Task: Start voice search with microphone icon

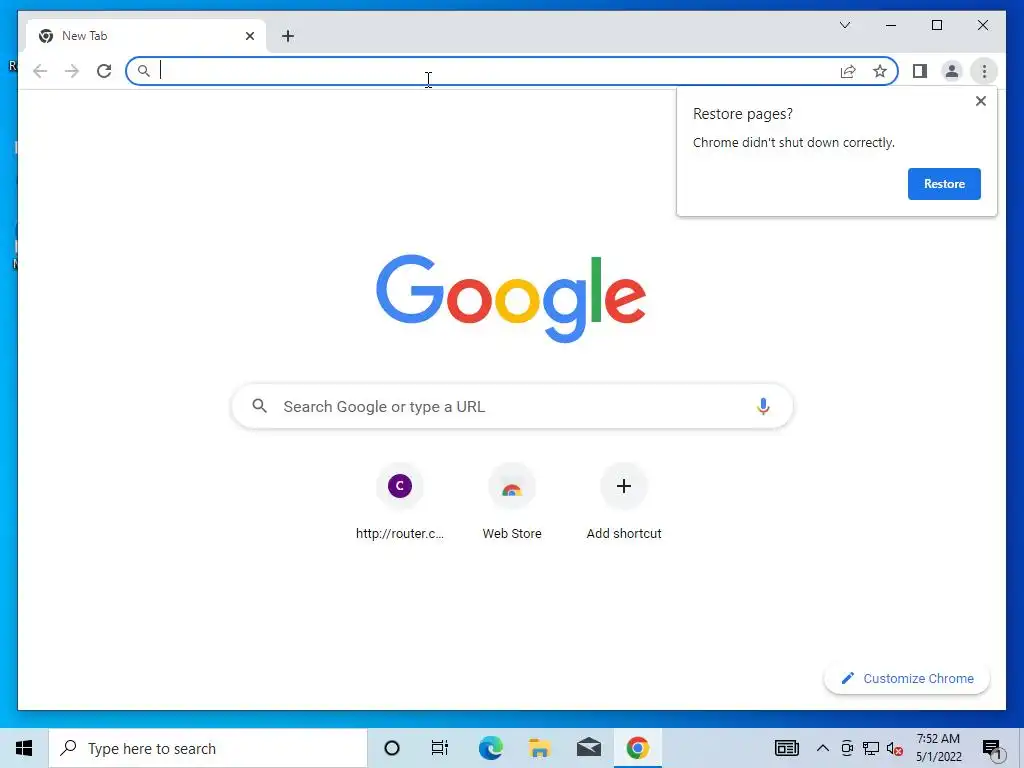Action: 762,406
